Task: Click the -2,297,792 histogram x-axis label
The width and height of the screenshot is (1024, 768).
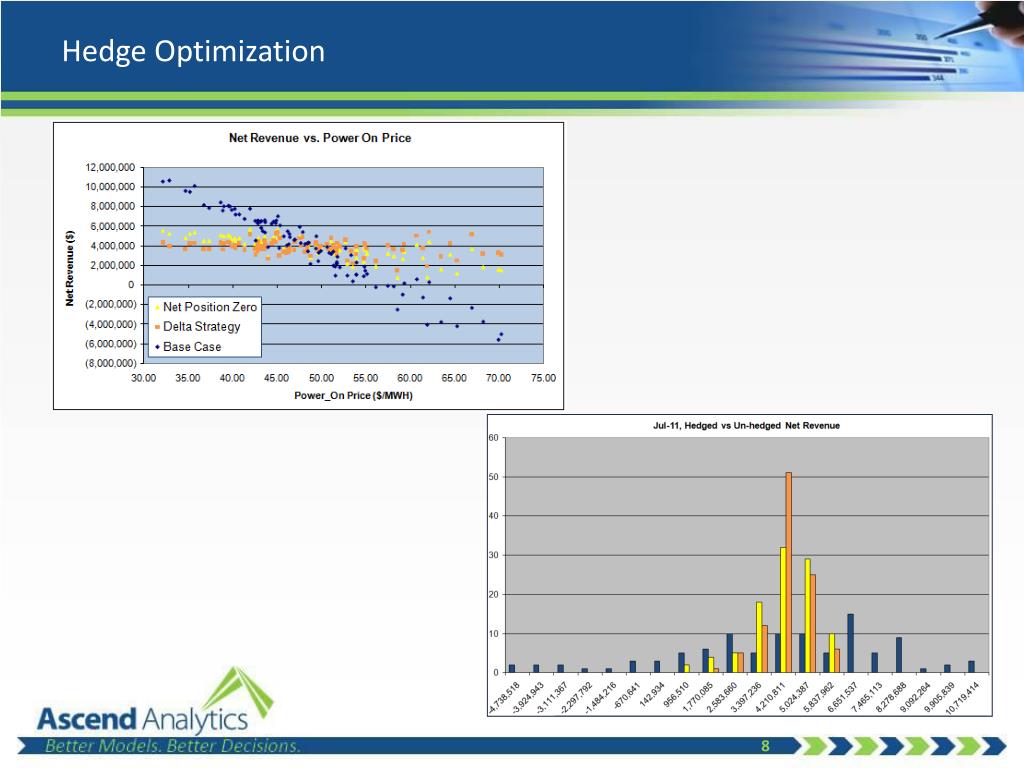Action: pos(577,697)
